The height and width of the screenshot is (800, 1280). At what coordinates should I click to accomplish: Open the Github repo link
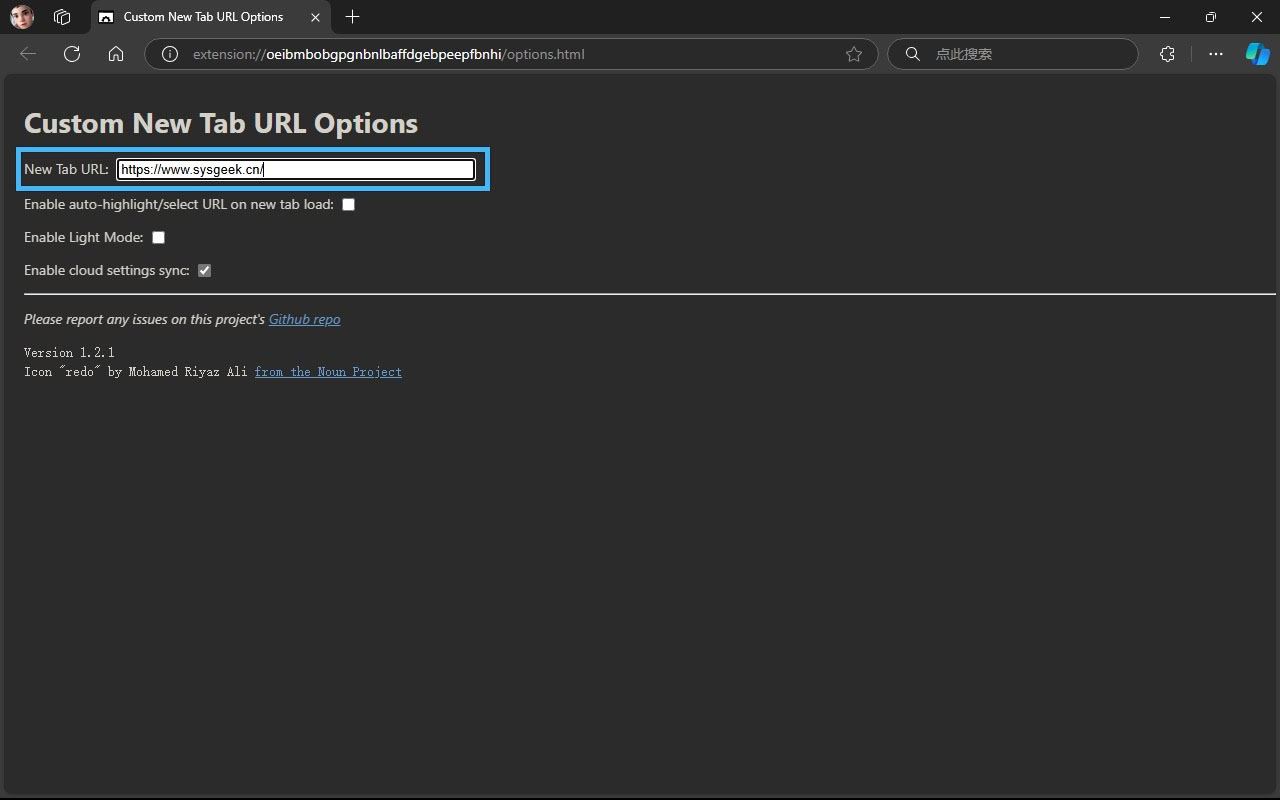(x=304, y=319)
